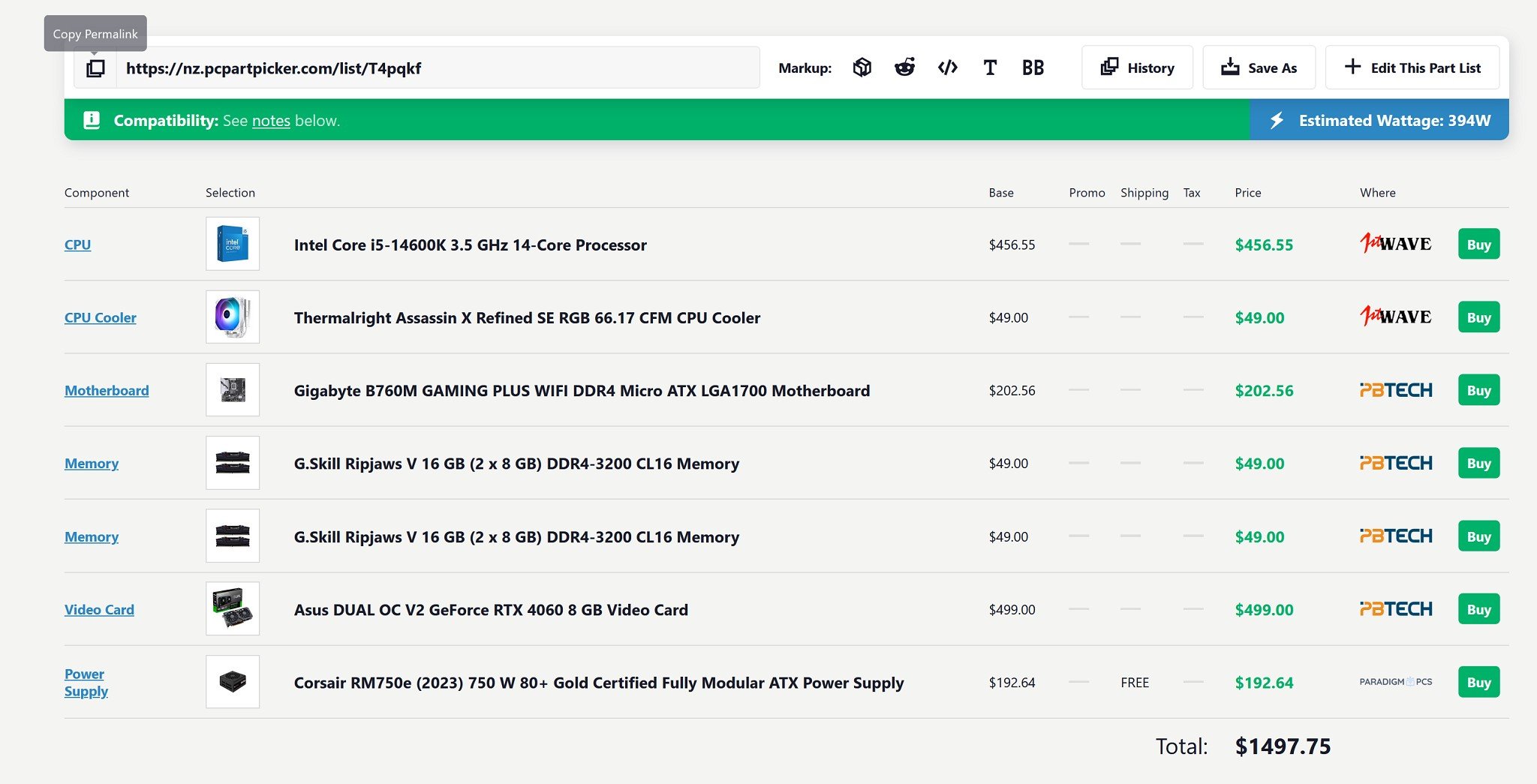Click the copy permalink icon
Screen dimensions: 1537x784
[x=95, y=68]
